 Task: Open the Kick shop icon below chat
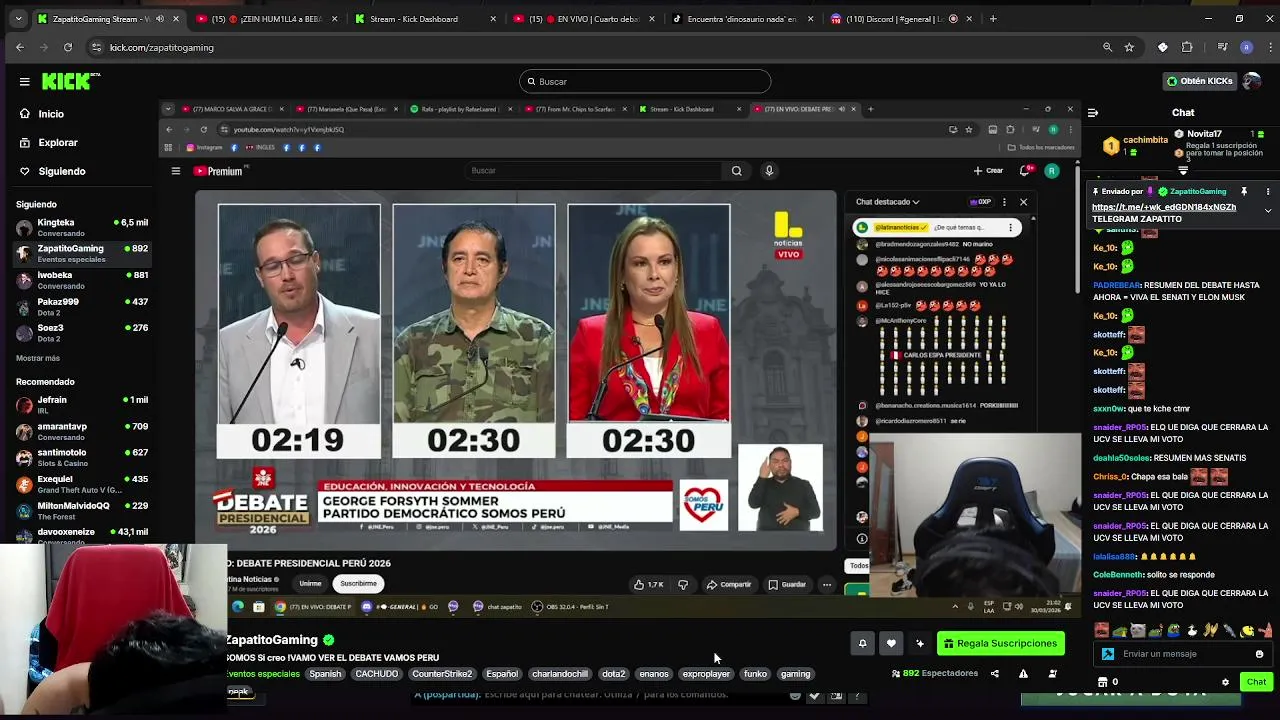(1103, 682)
